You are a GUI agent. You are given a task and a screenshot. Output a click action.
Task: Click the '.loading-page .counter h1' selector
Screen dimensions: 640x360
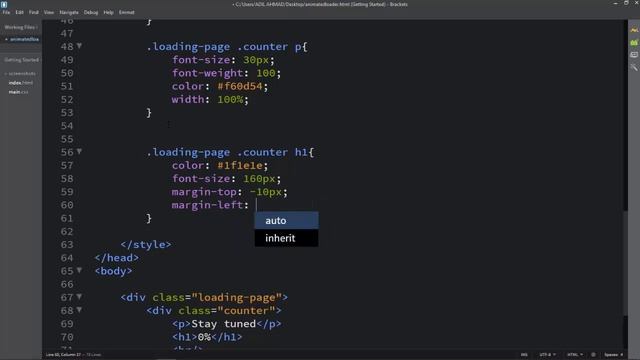227,152
